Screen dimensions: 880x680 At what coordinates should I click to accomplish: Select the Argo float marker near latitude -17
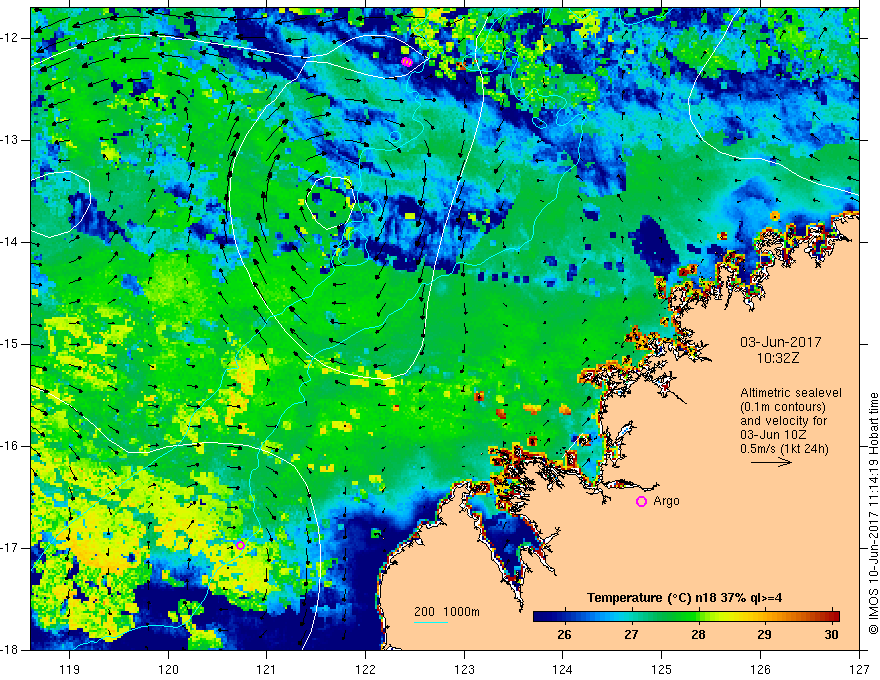click(x=240, y=545)
